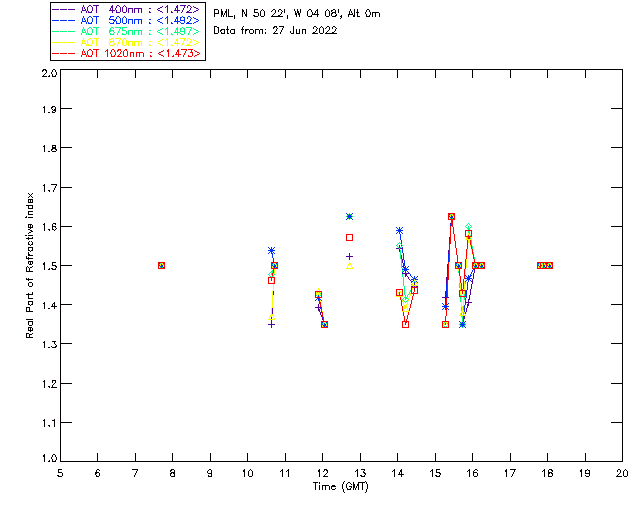Select the purple dashed line sample in the legend

pyautogui.click(x=64, y=9)
